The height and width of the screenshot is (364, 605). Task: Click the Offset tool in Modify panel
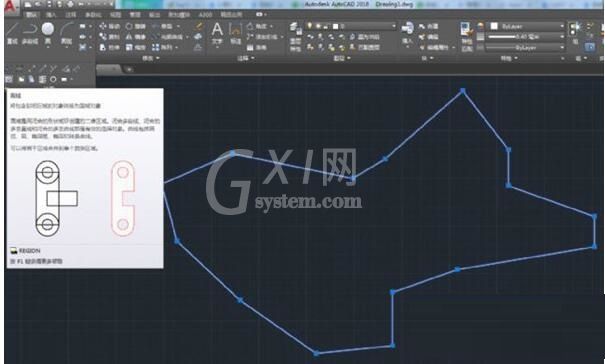point(198,47)
